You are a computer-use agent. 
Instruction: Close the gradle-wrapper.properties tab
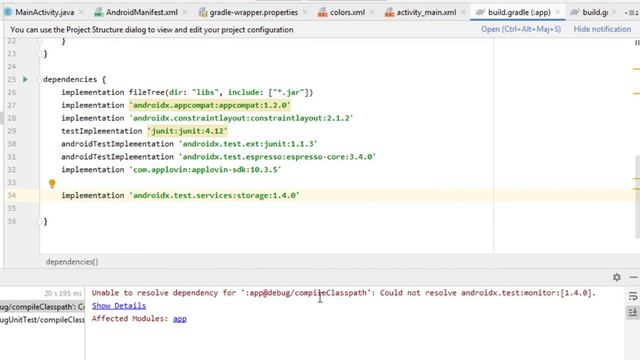[x=305, y=12]
